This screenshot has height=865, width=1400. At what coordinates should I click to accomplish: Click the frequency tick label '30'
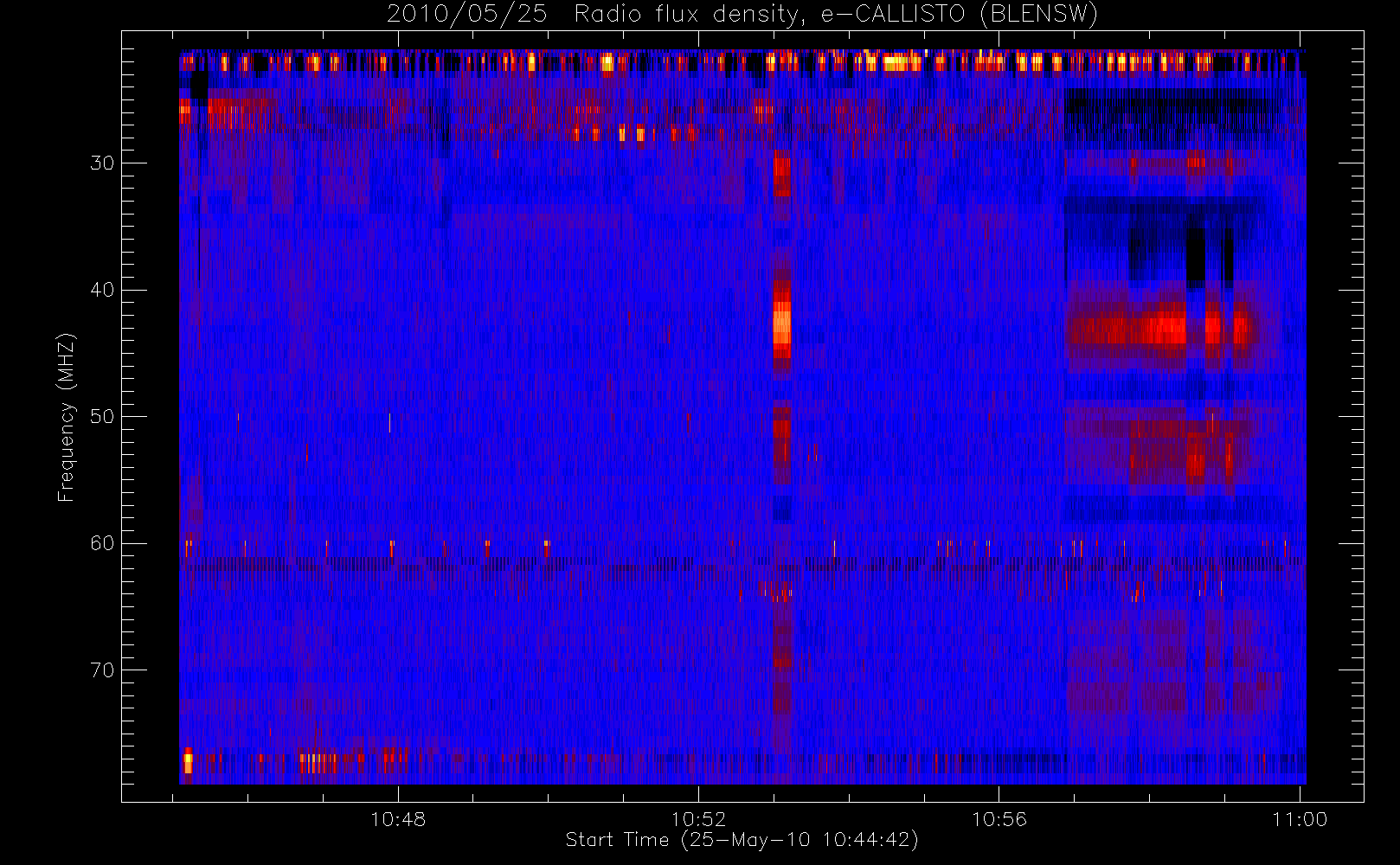click(102, 163)
